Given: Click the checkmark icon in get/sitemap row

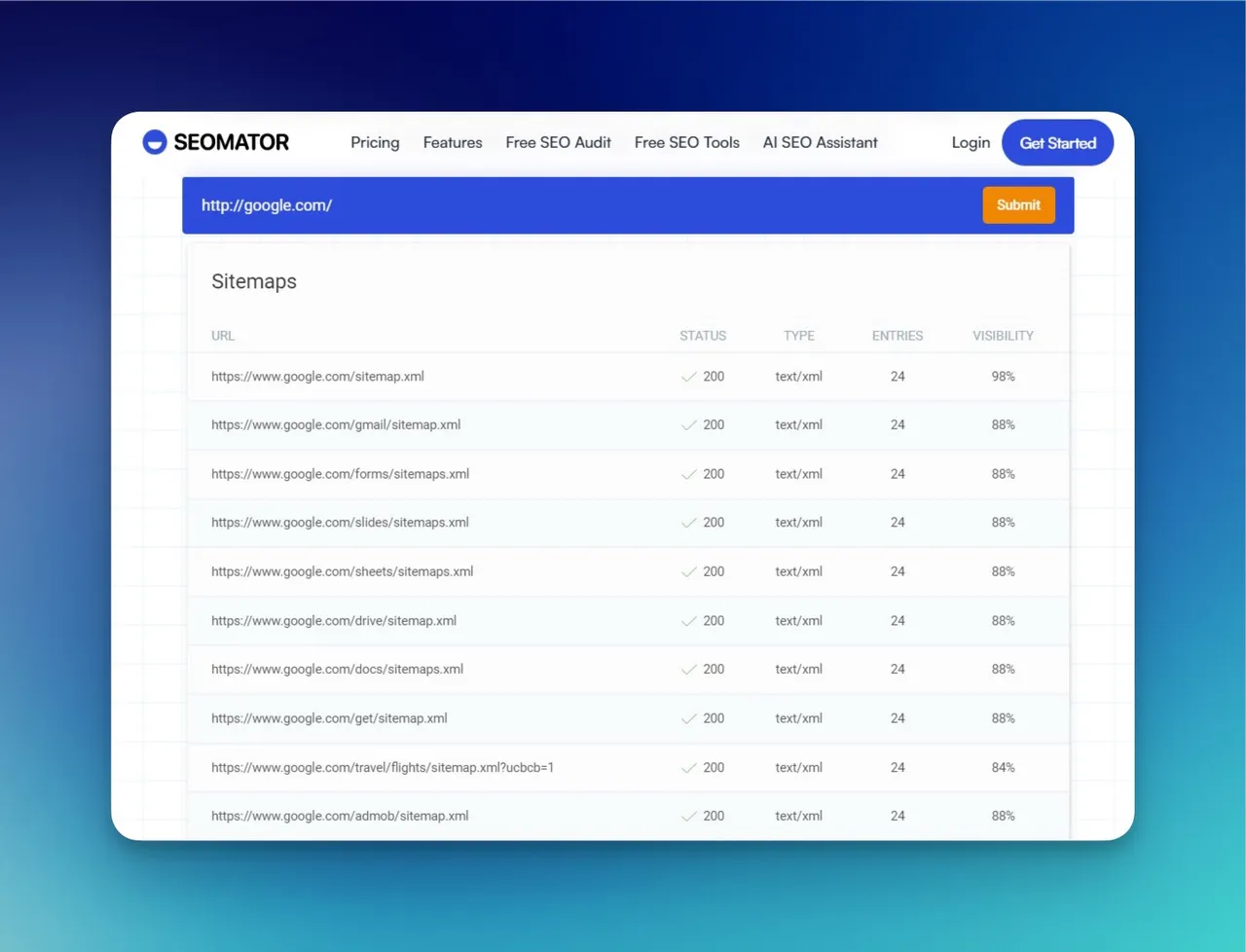Looking at the screenshot, I should tap(688, 718).
